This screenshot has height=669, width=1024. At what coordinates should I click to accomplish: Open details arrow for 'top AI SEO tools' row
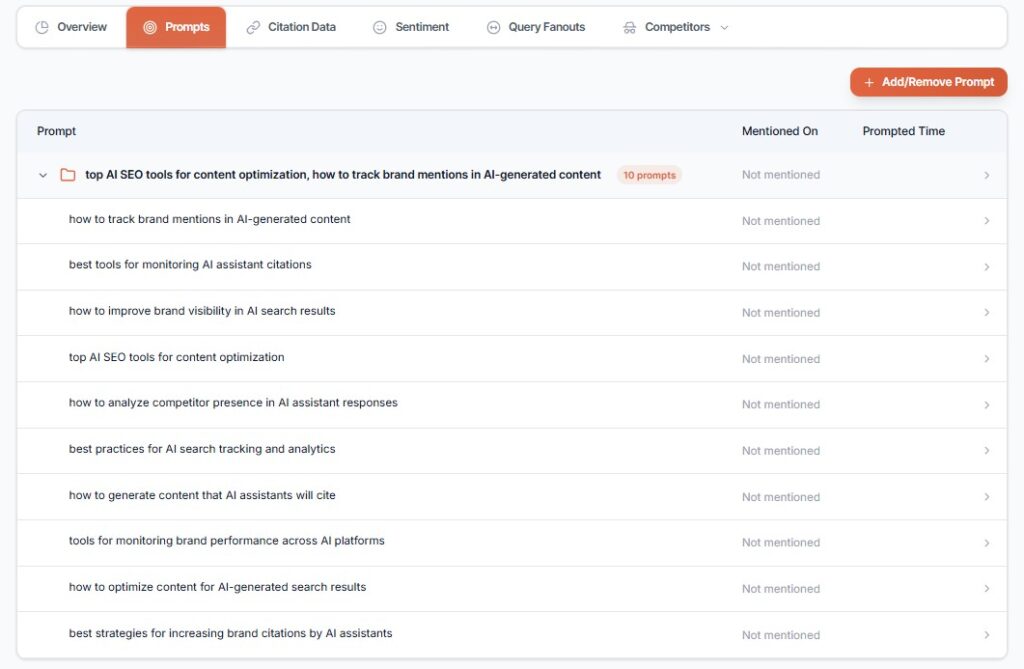tap(986, 359)
